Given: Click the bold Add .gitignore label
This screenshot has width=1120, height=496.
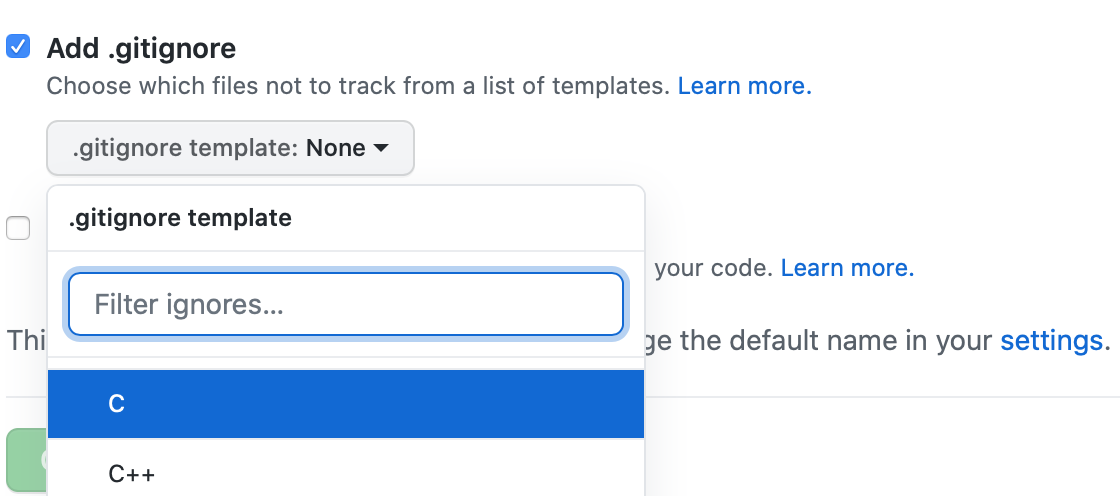Looking at the screenshot, I should 141,47.
